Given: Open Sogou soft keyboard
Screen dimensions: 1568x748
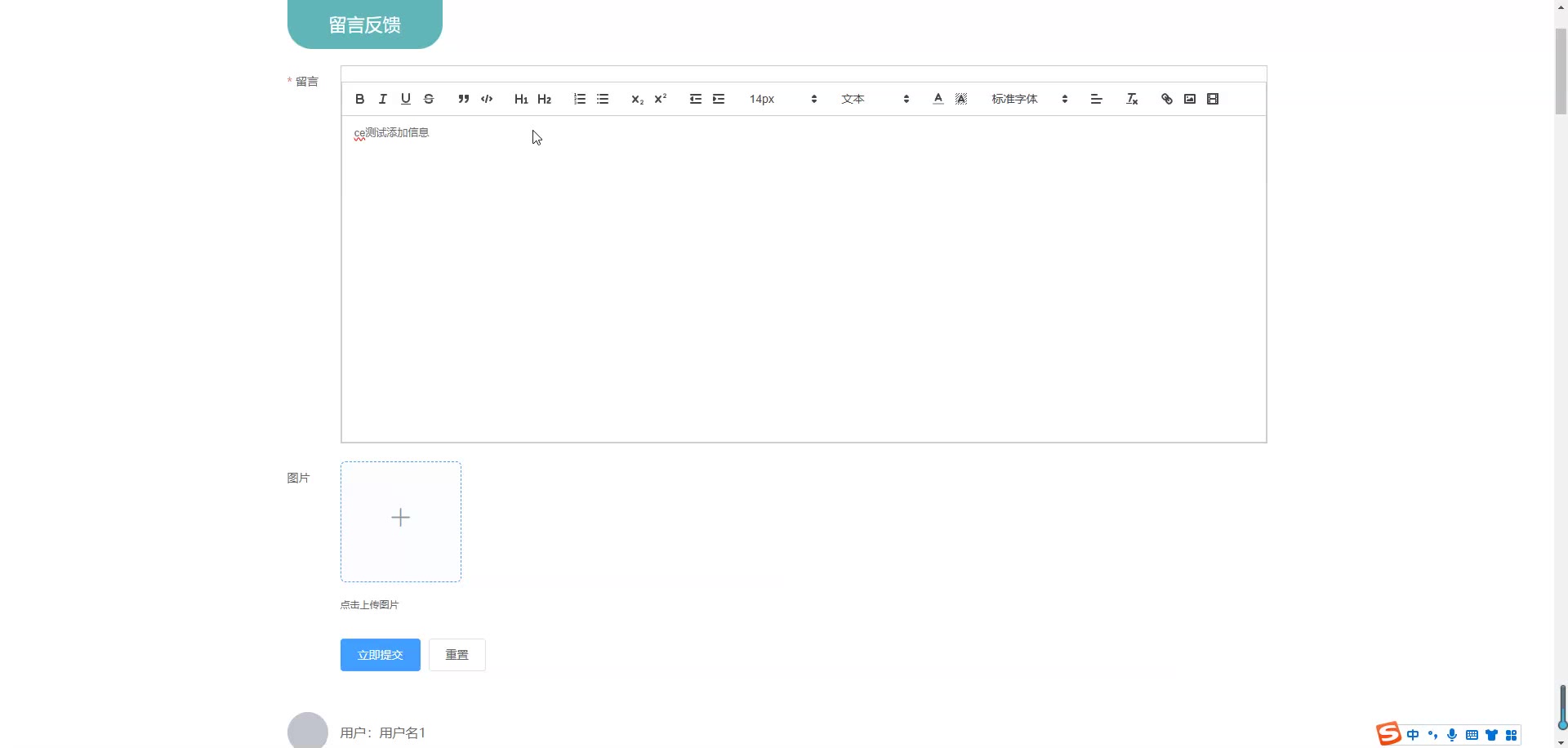Looking at the screenshot, I should point(1472,735).
